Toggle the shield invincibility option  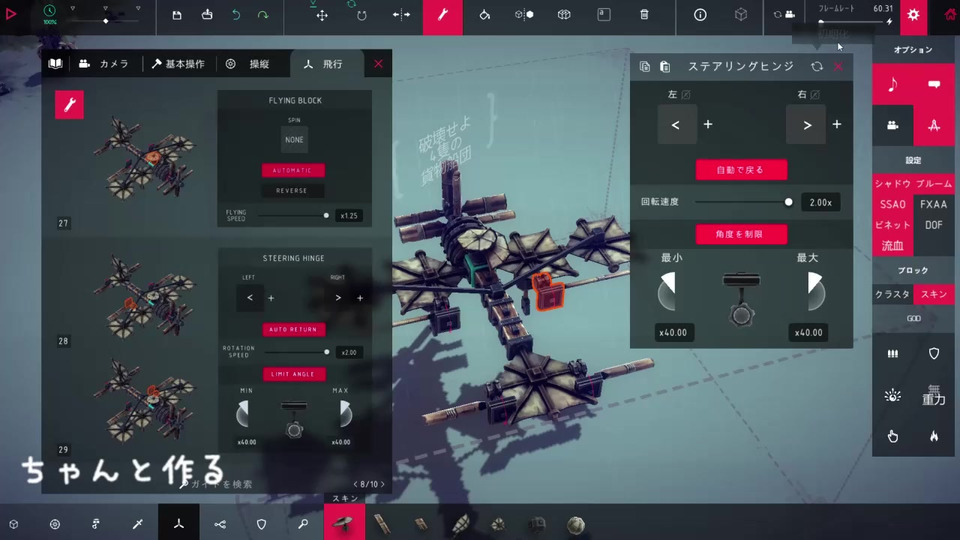click(x=934, y=353)
